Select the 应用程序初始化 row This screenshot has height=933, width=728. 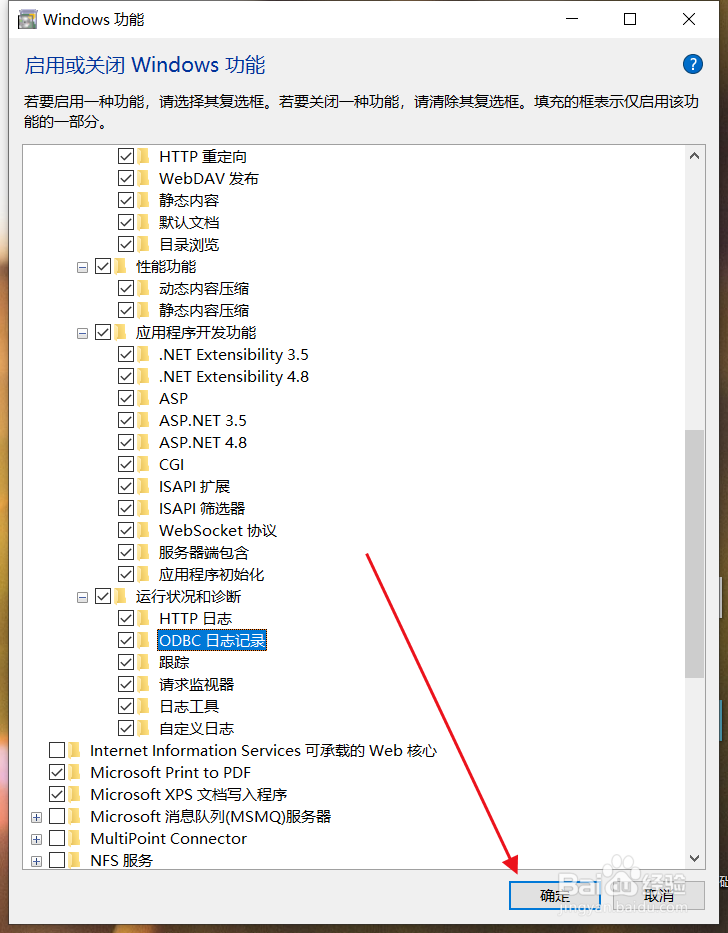(x=211, y=574)
